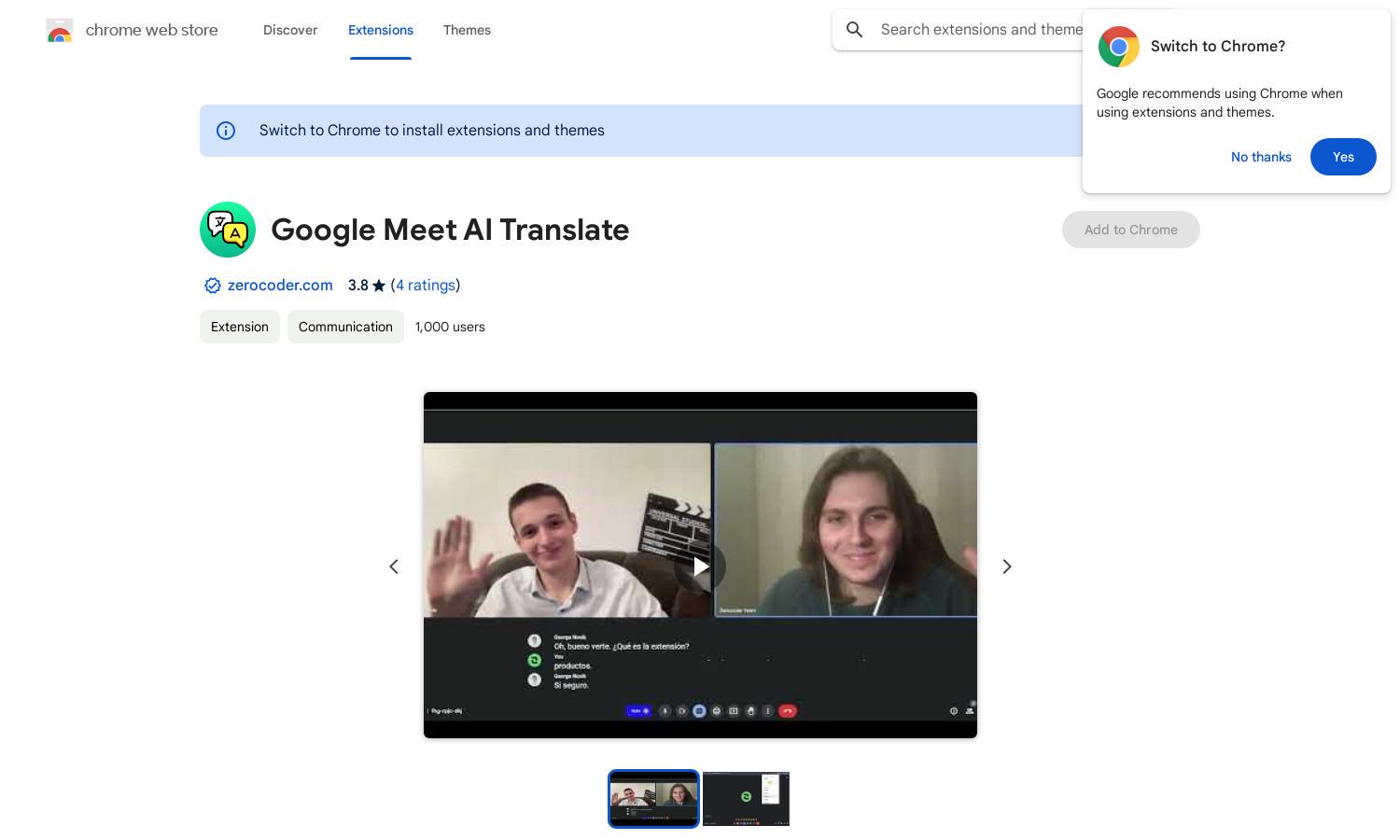Click the disabled Add to Chrome button
1400x840 pixels.
[1130, 230]
